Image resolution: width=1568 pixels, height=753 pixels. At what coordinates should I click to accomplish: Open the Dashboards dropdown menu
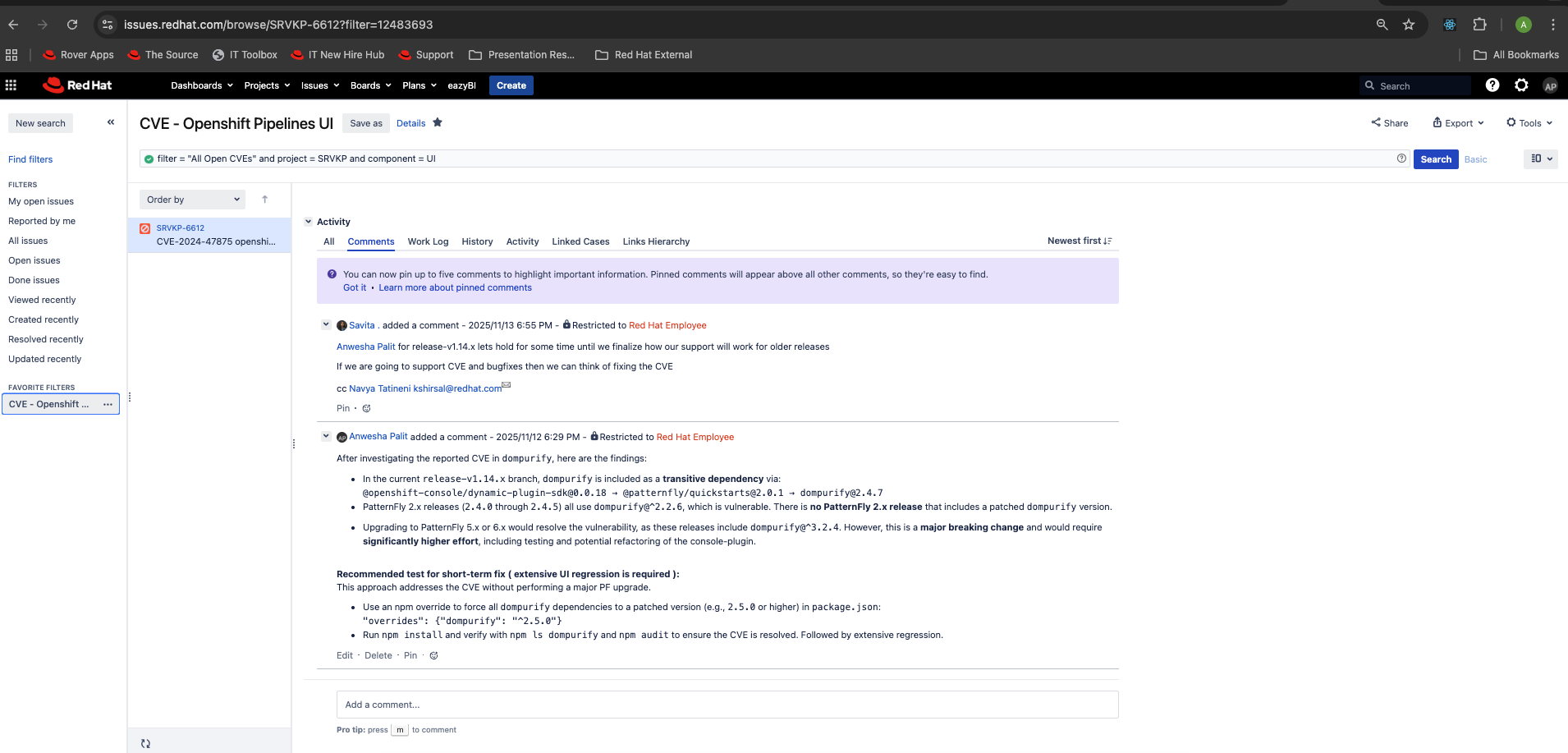pyautogui.click(x=202, y=85)
